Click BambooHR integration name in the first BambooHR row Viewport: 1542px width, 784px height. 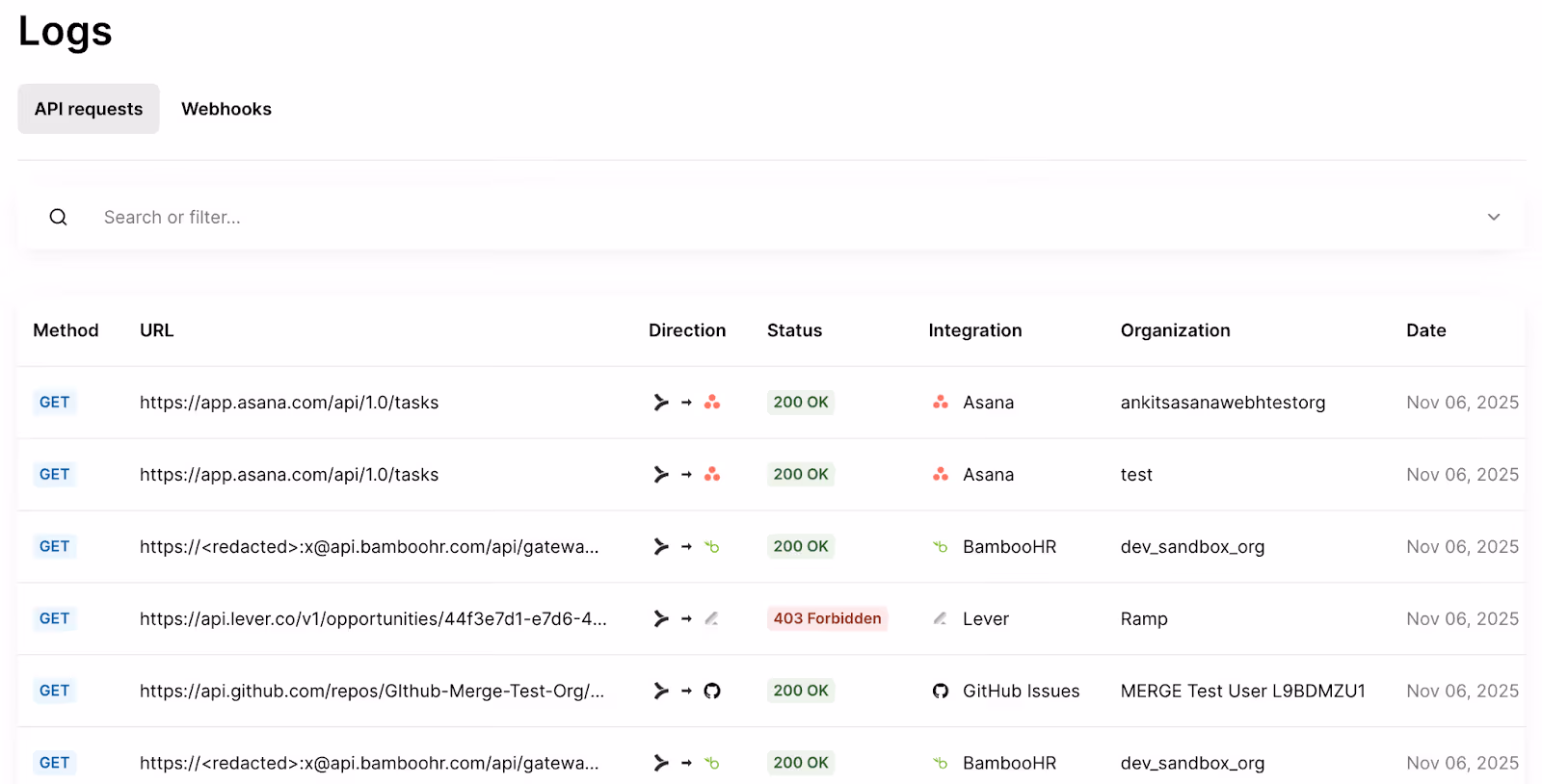[1010, 547]
